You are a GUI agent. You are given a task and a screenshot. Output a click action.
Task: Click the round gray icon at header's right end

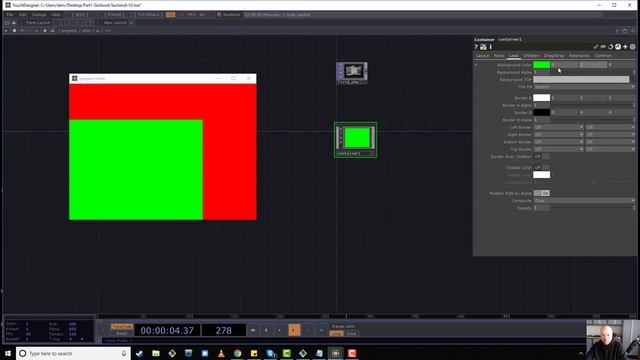(633, 47)
